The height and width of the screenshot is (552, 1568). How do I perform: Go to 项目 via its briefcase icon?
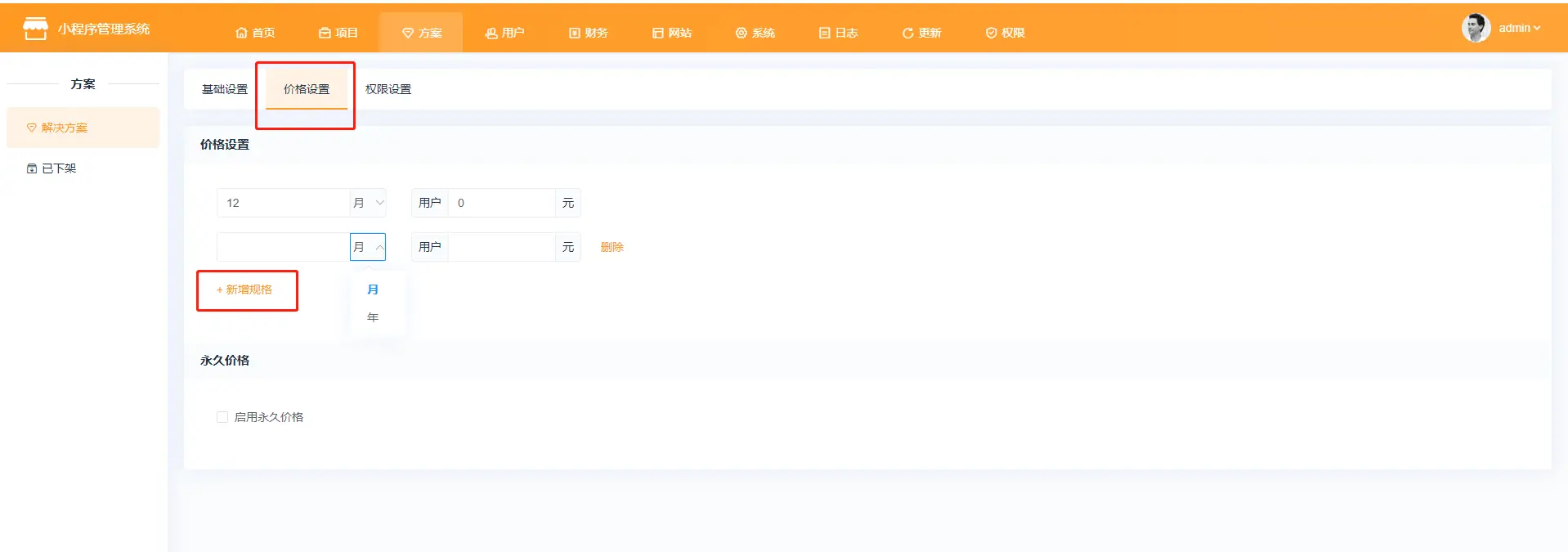coord(325,33)
